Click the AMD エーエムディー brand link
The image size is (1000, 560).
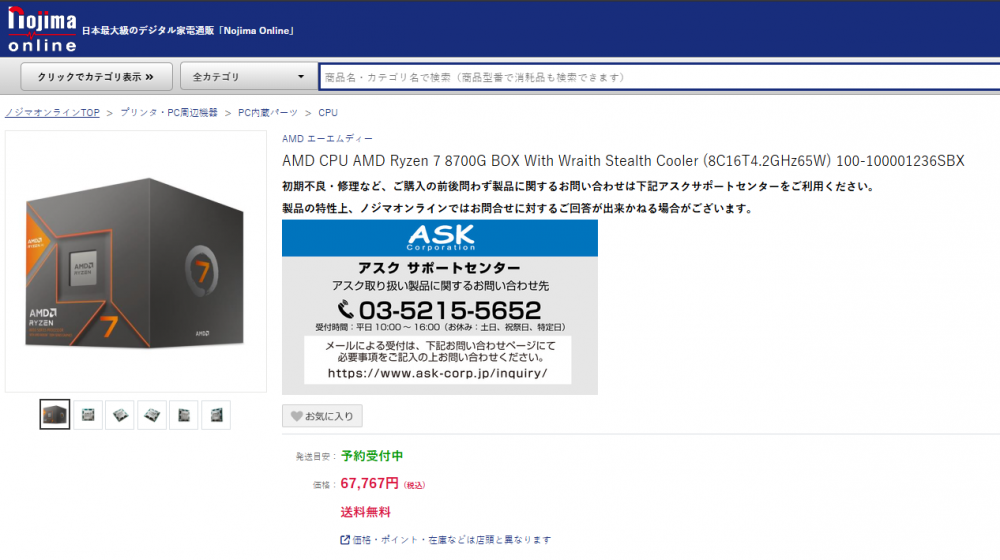click(327, 138)
